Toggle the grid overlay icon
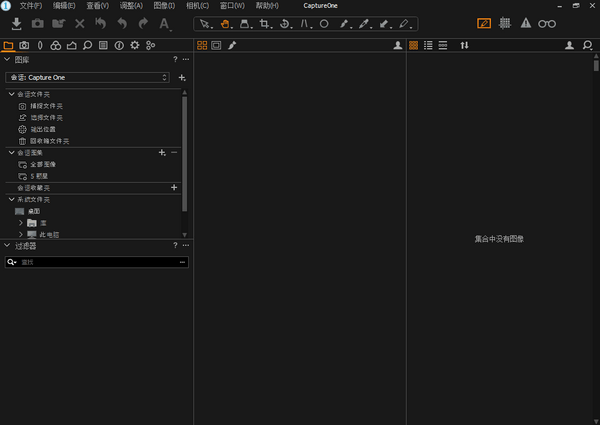 [x=505, y=23]
